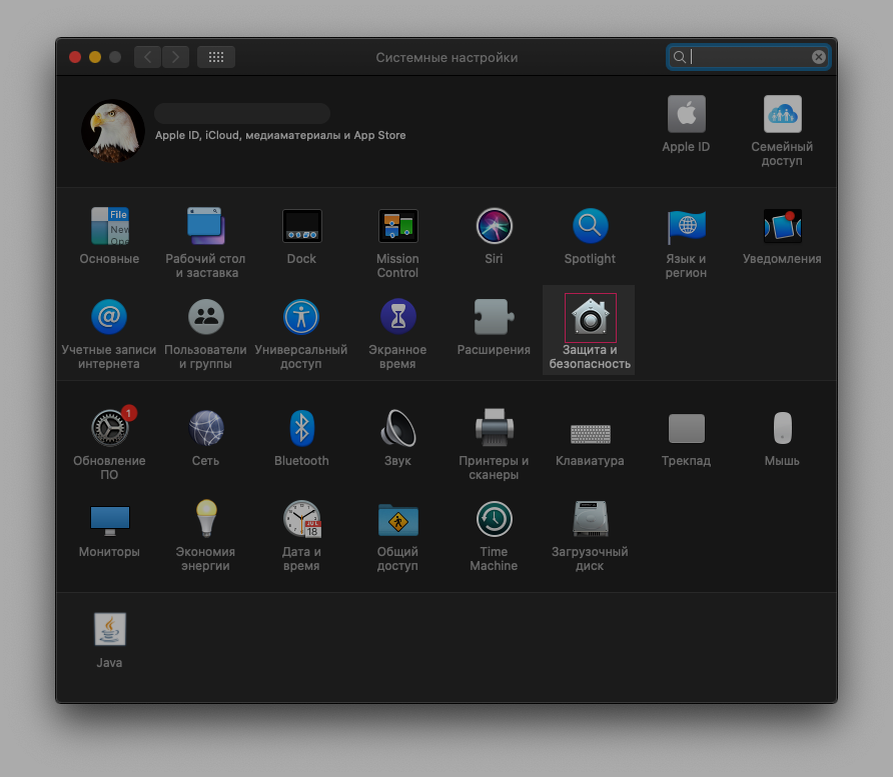Open Пользователи и группы settings
893x777 pixels.
206,317
